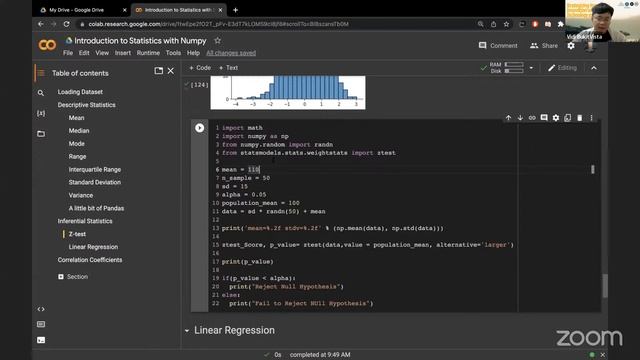Open the Insert menu
The image size is (640, 360).
(x=123, y=53)
